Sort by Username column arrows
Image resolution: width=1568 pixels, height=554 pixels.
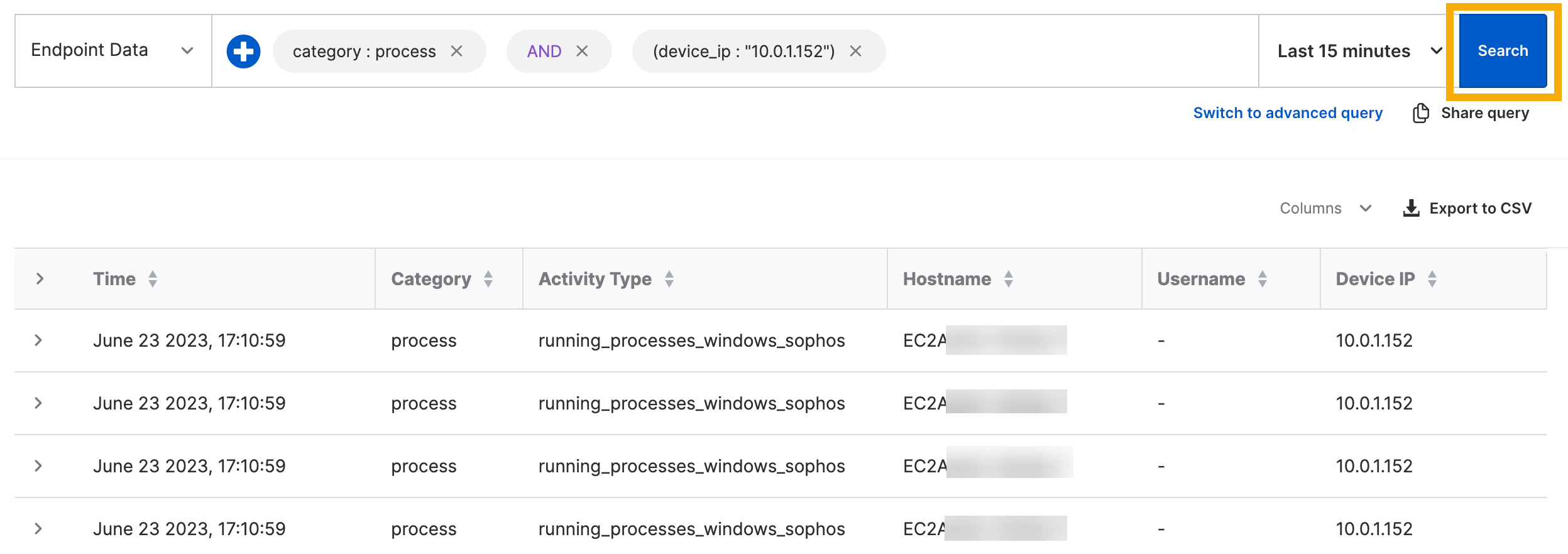pyautogui.click(x=1263, y=279)
